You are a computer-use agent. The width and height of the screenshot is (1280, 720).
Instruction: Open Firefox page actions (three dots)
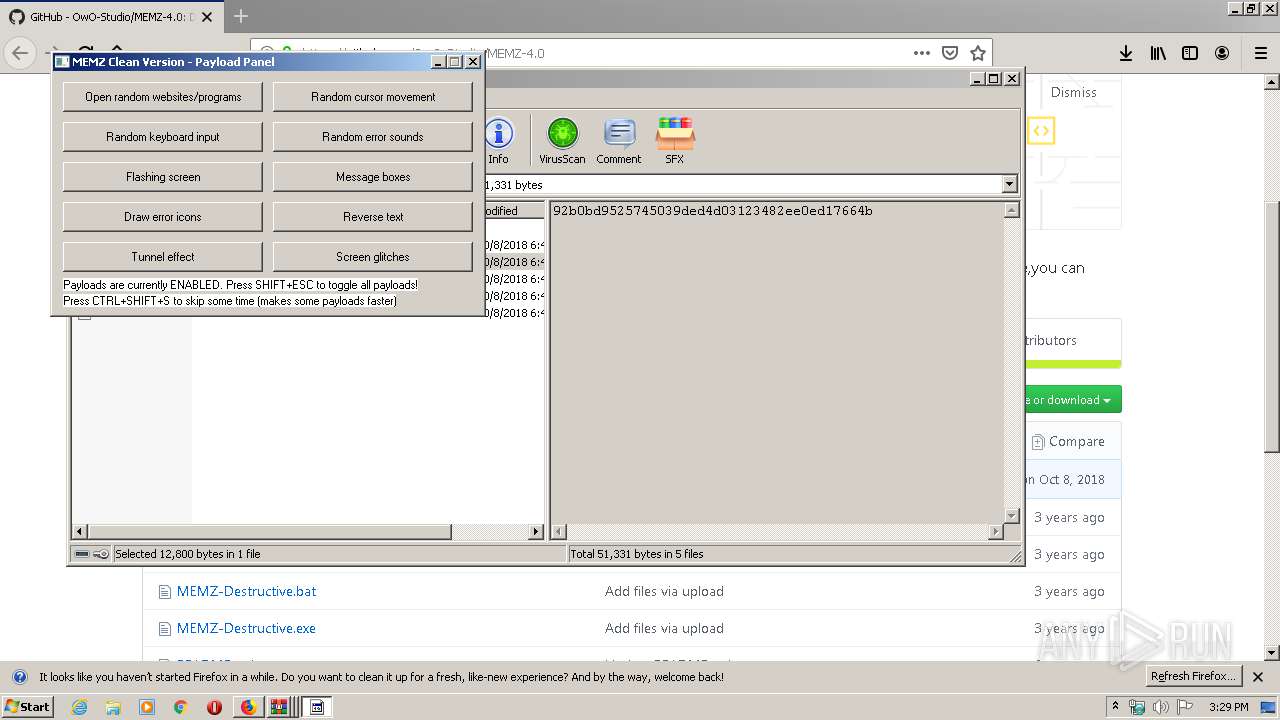click(921, 53)
